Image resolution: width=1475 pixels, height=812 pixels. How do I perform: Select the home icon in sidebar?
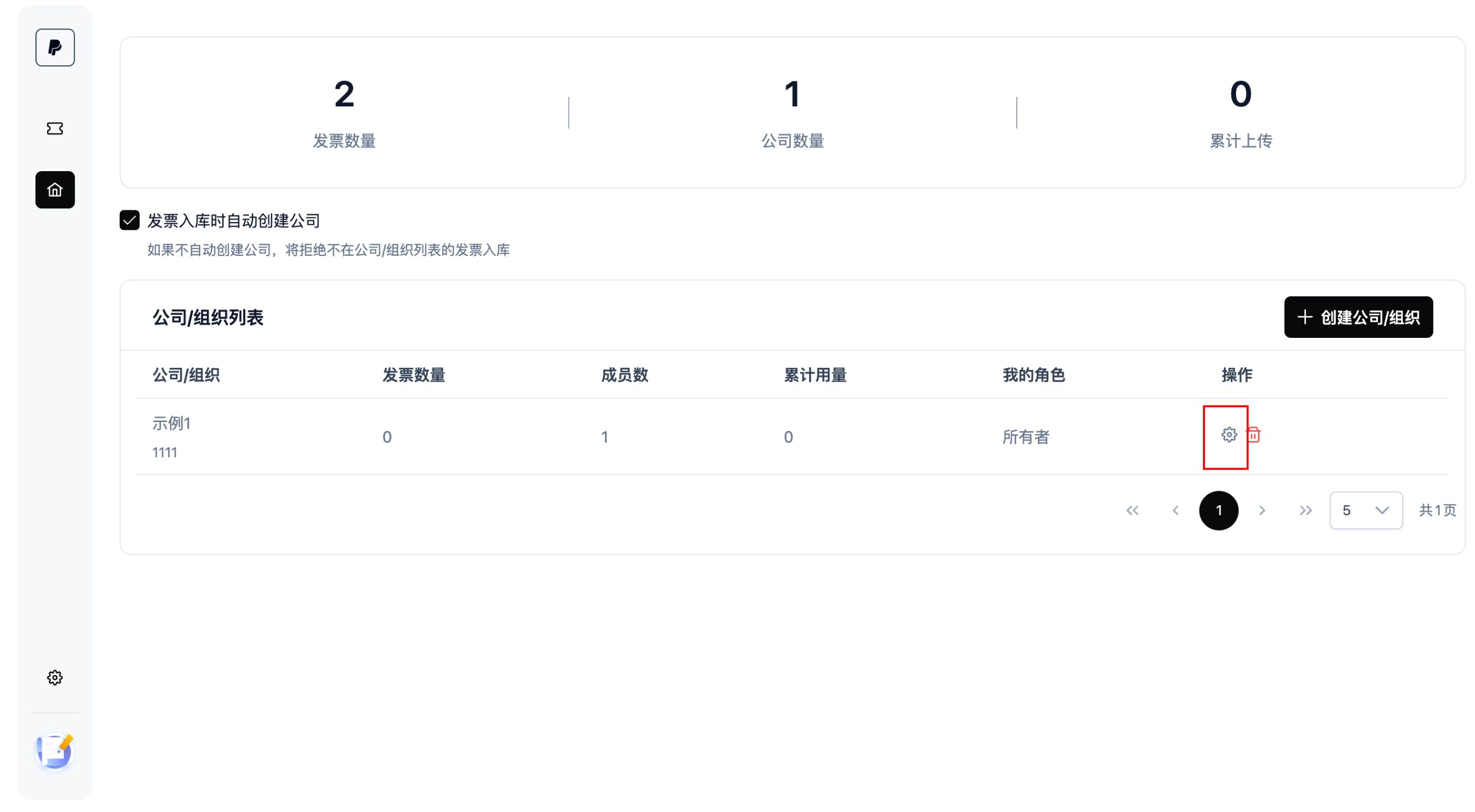(x=55, y=190)
